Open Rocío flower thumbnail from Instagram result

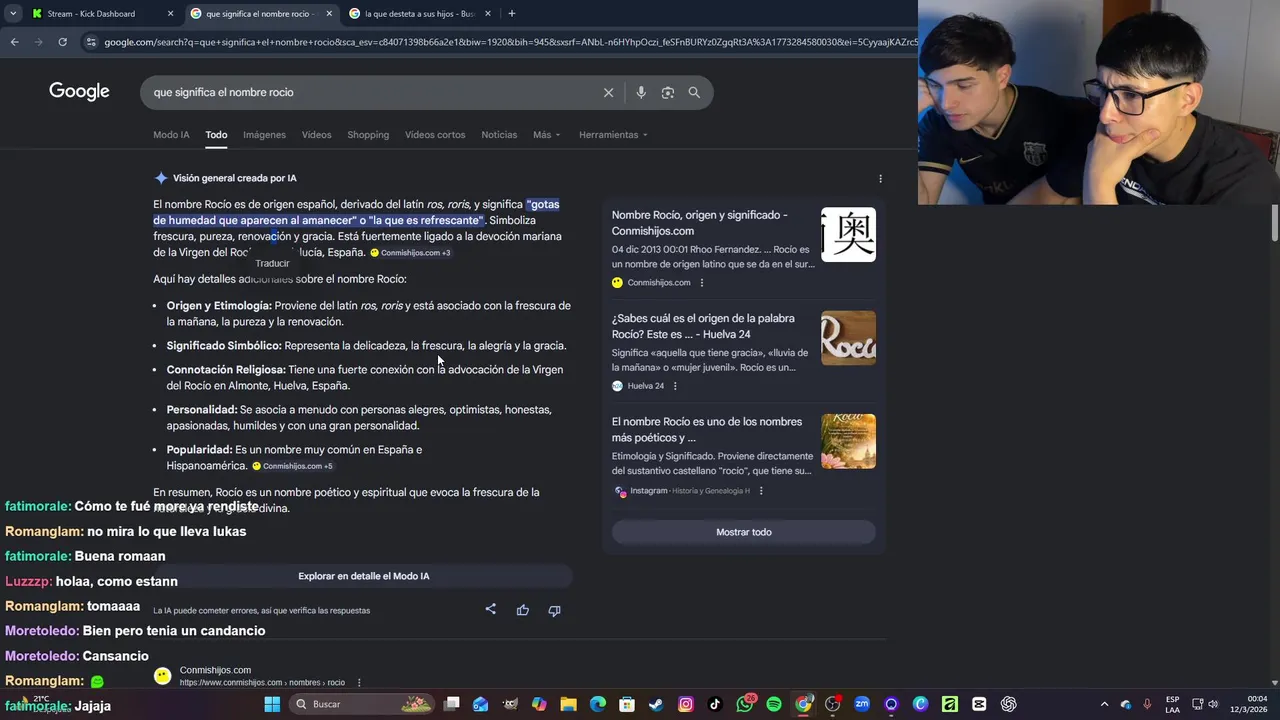[848, 441]
